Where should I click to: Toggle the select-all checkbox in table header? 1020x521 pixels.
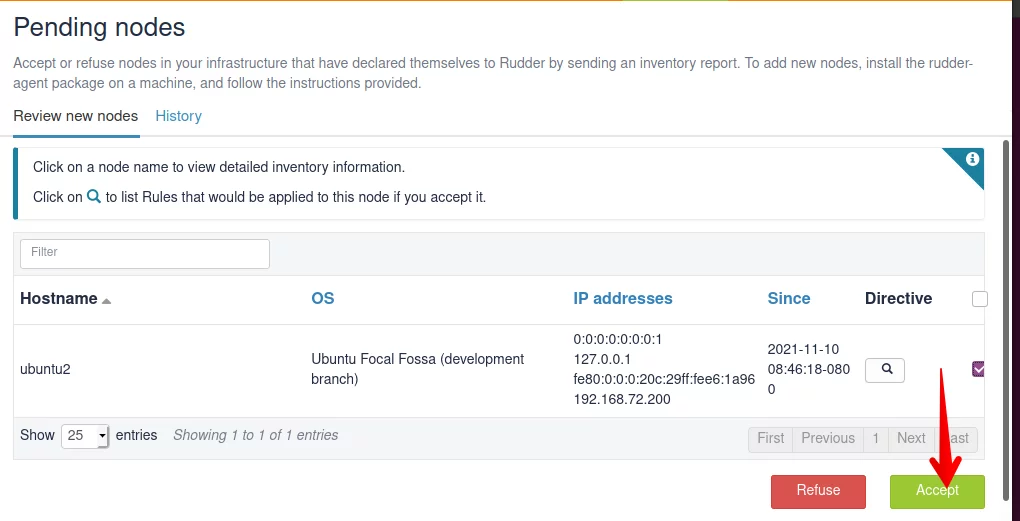pos(980,299)
